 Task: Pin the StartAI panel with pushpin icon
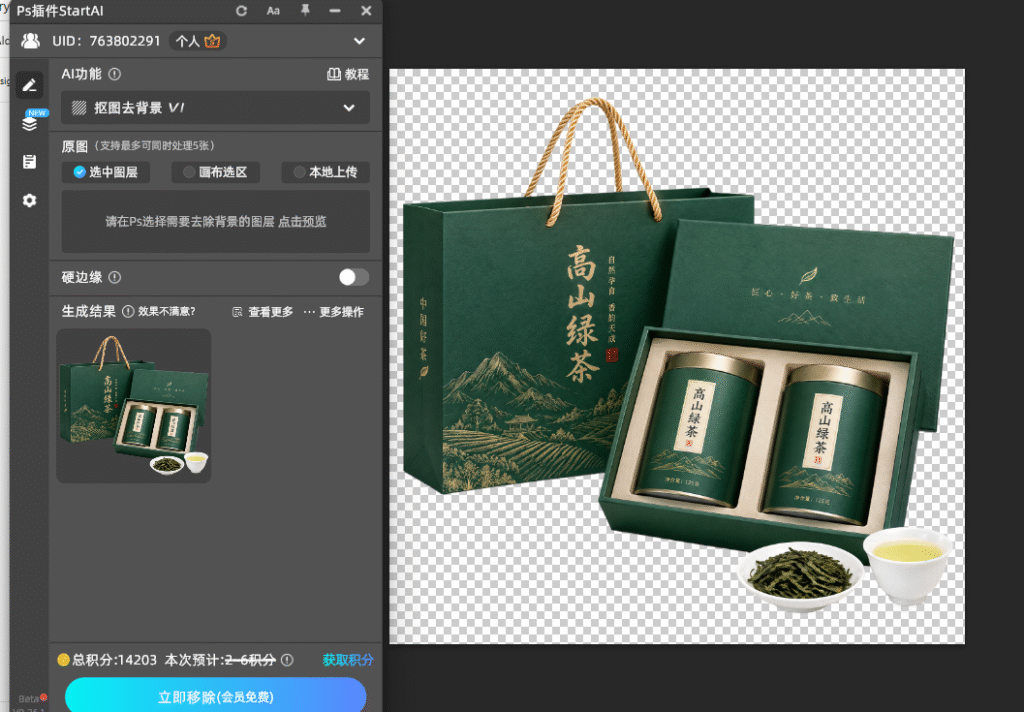pos(305,10)
